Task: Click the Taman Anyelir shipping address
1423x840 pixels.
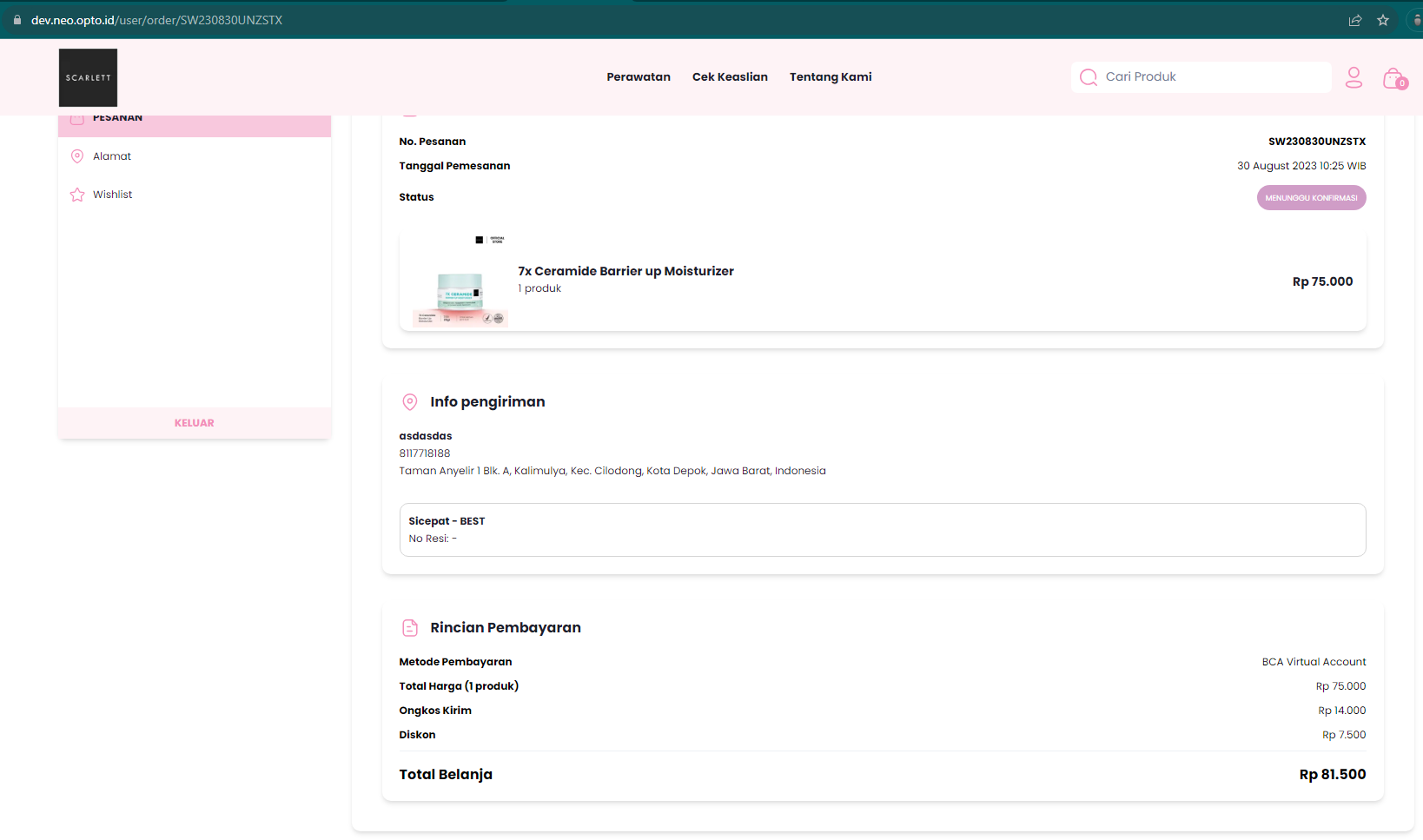Action: point(612,471)
